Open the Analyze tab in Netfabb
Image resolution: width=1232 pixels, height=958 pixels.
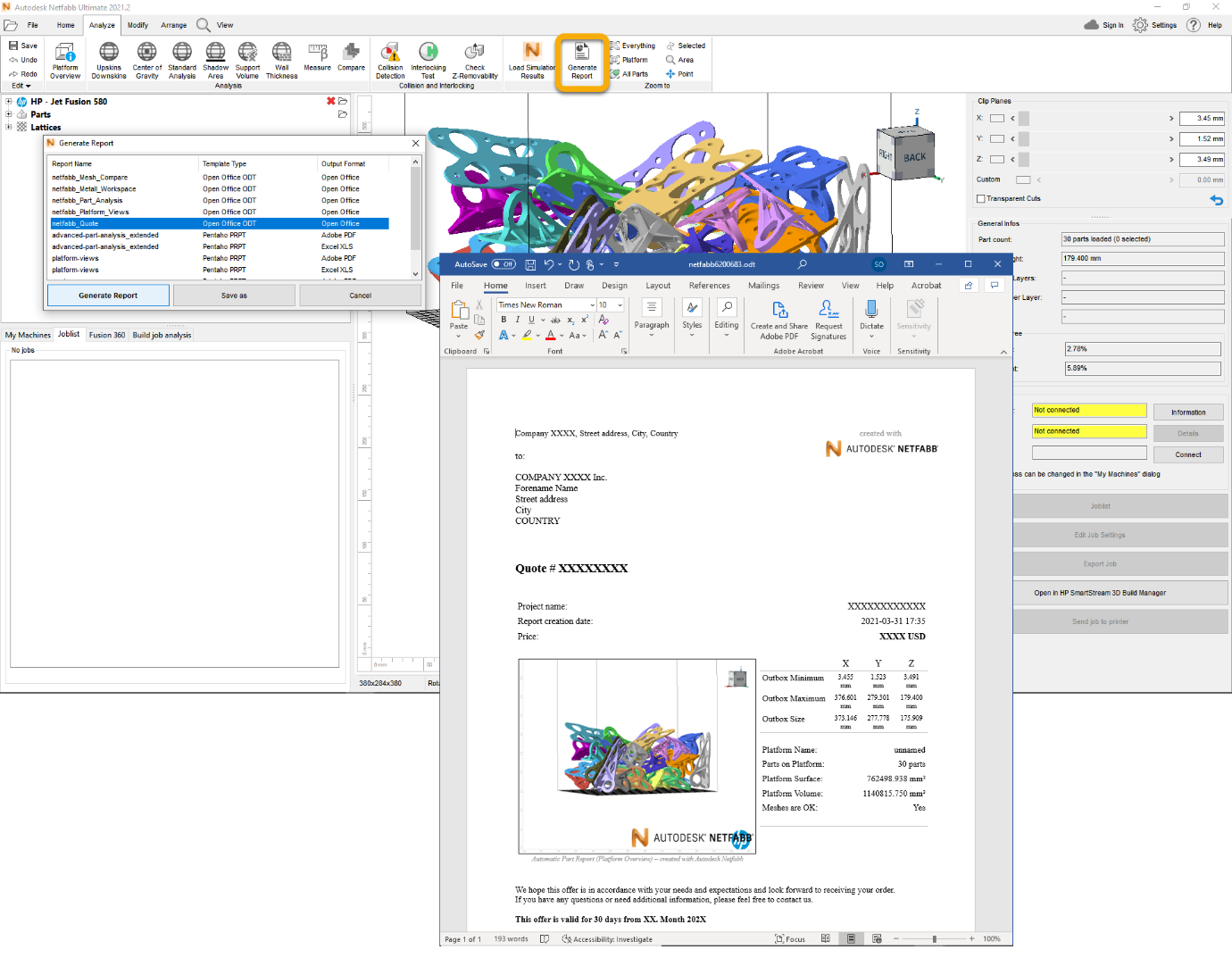pos(102,25)
